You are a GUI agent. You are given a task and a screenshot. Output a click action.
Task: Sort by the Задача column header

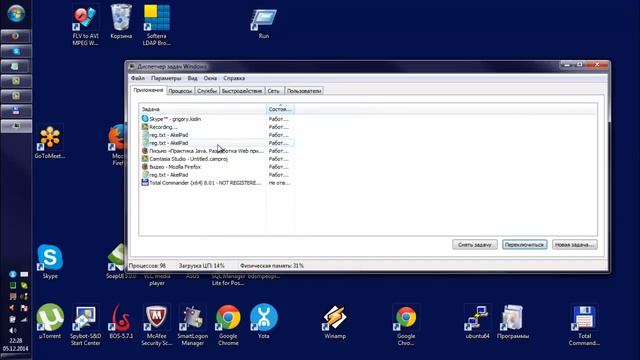coord(202,109)
